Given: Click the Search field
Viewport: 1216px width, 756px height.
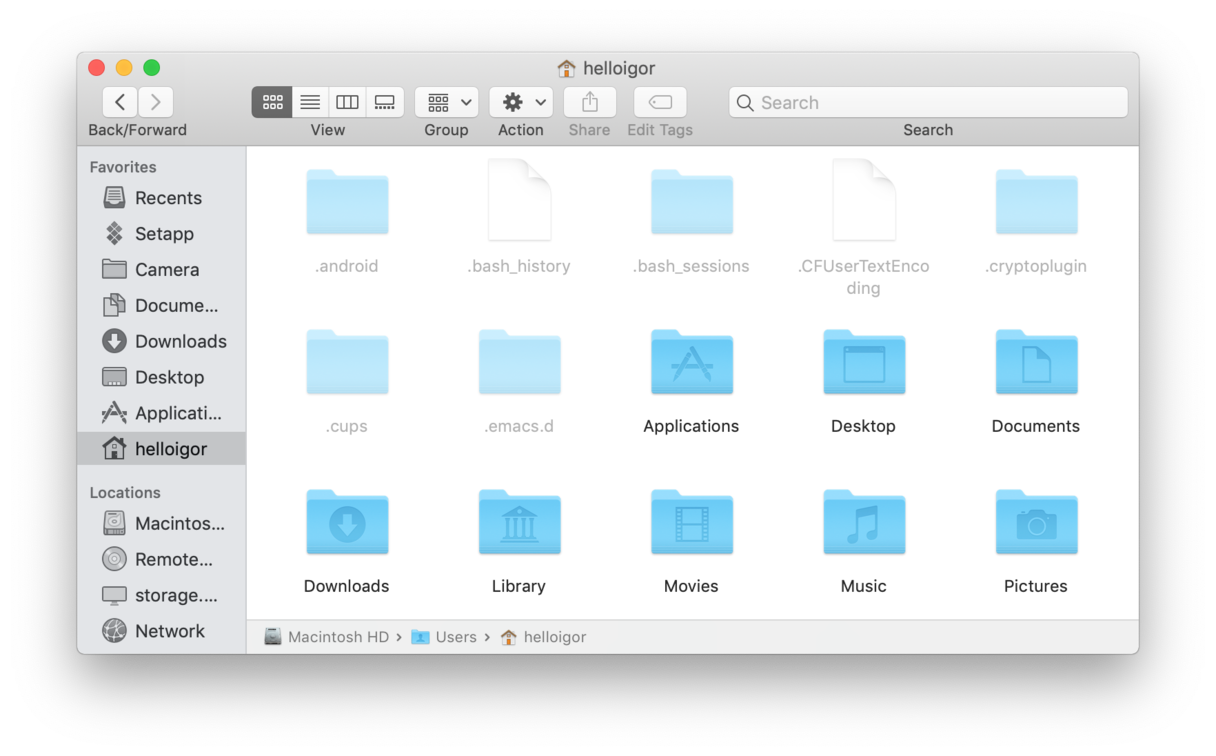Looking at the screenshot, I should click(x=928, y=102).
